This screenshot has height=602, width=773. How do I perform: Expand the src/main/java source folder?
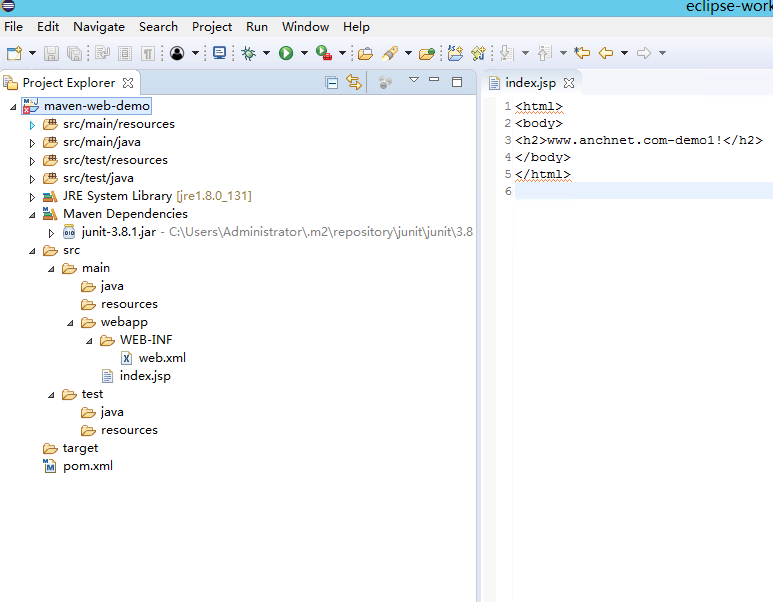point(32,143)
